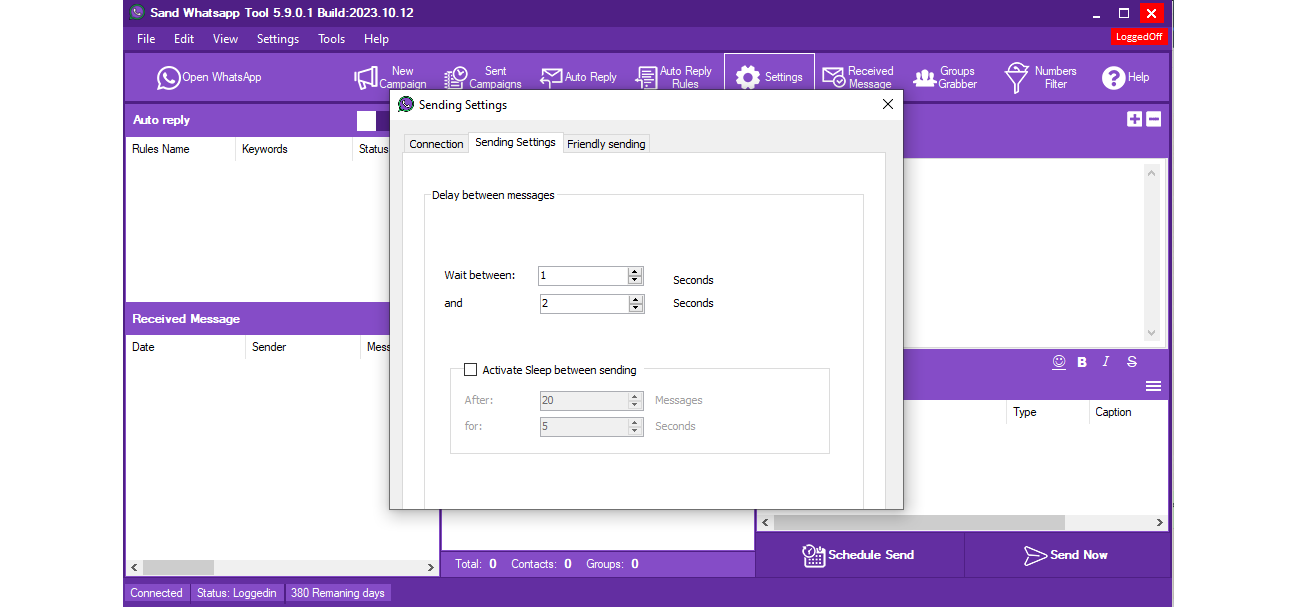Toggle the white box in Auto reply header
1297x607 pixels.
pyautogui.click(x=366, y=121)
